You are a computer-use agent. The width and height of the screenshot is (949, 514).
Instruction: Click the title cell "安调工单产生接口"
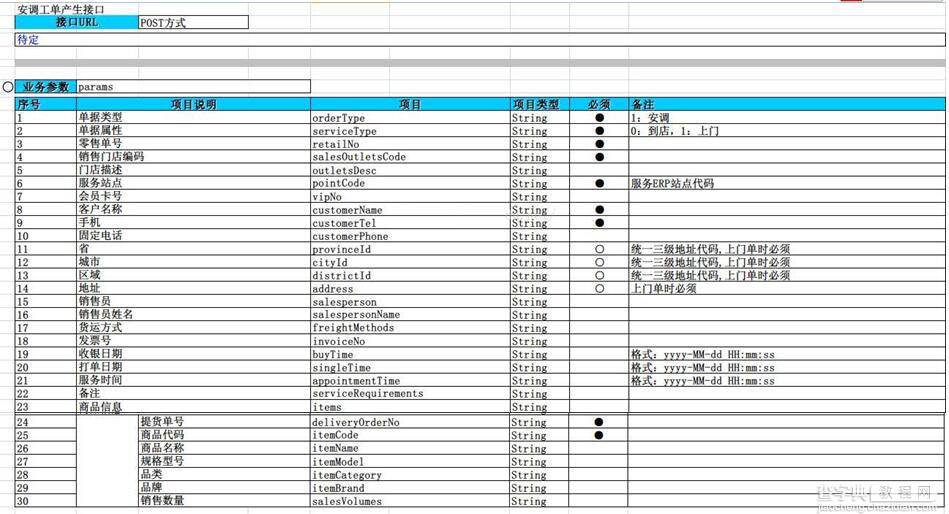[x=61, y=10]
